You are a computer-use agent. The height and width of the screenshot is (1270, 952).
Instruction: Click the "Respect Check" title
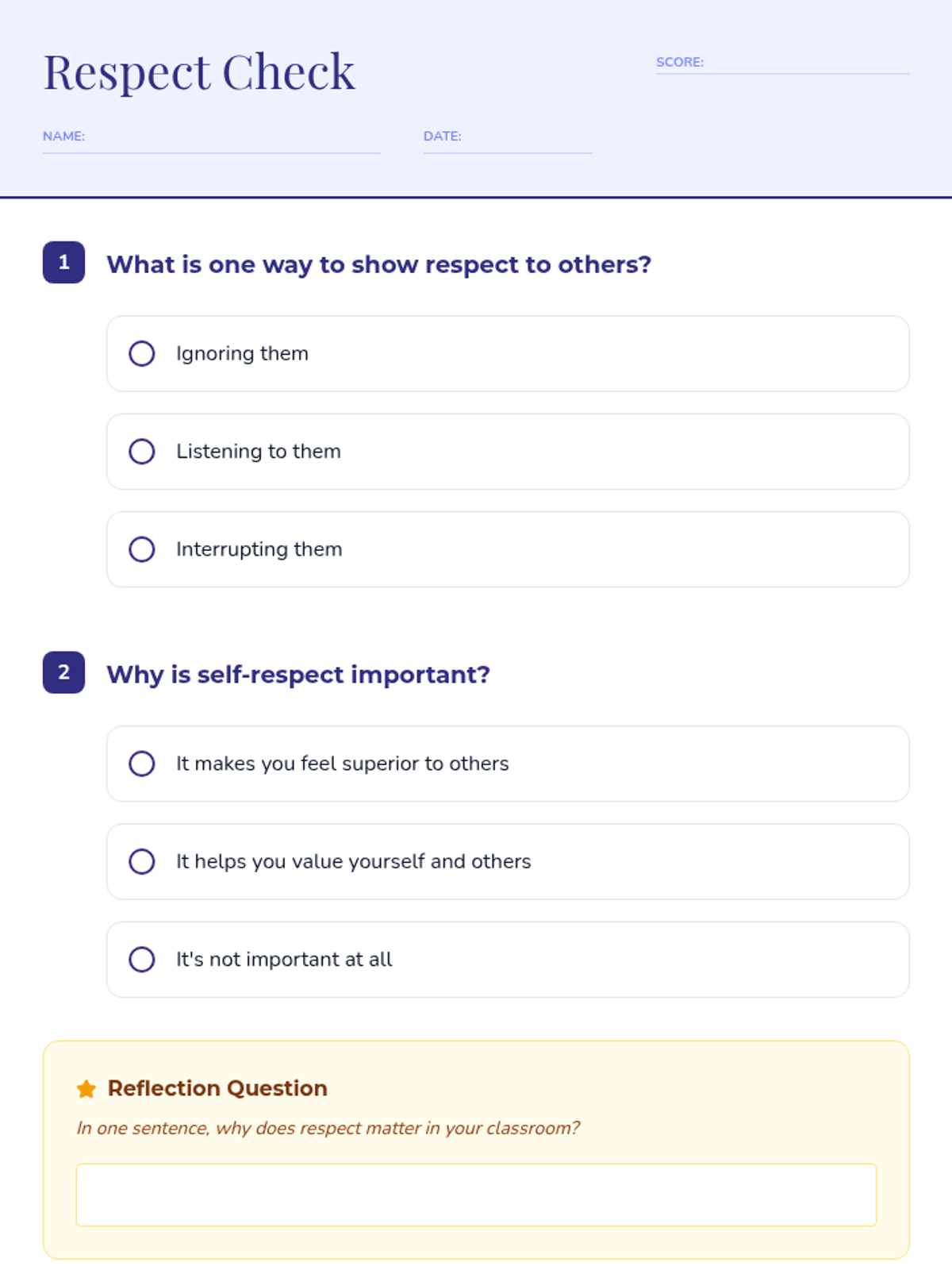coord(199,72)
